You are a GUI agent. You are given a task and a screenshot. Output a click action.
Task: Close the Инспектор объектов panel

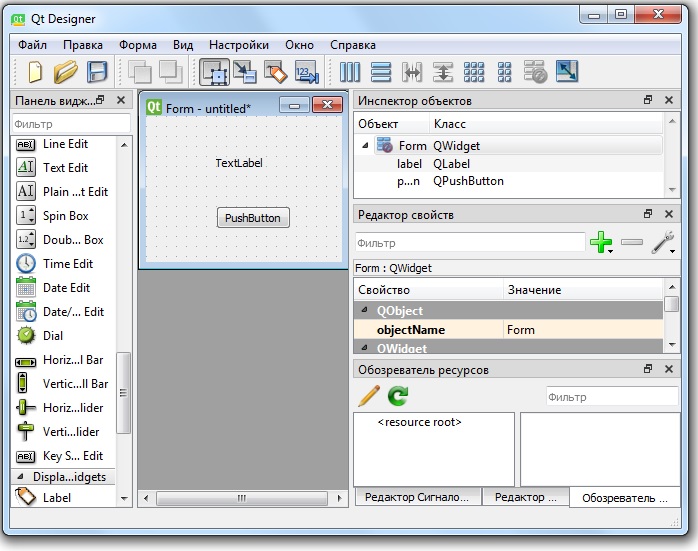coord(669,100)
